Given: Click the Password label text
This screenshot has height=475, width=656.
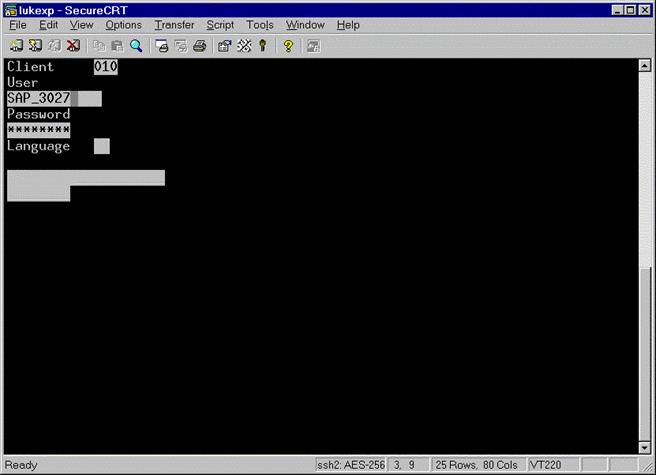Looking at the screenshot, I should point(38,114).
